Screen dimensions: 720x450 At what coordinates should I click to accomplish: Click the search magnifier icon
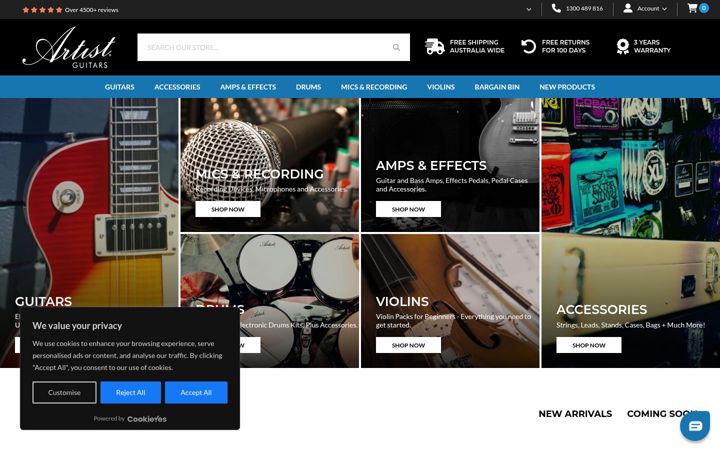pos(396,47)
